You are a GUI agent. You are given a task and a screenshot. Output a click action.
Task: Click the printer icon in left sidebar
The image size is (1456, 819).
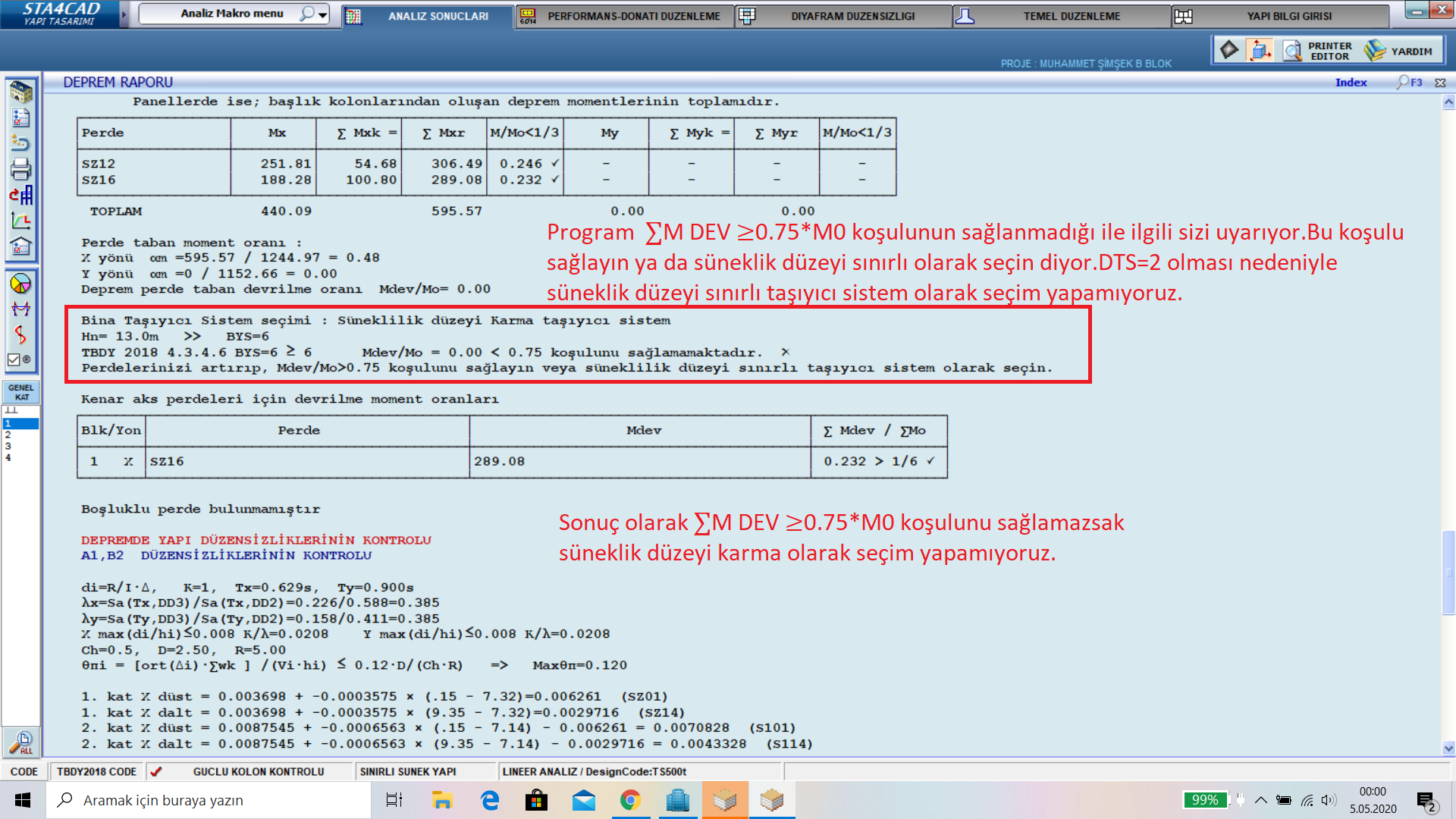coord(20,168)
